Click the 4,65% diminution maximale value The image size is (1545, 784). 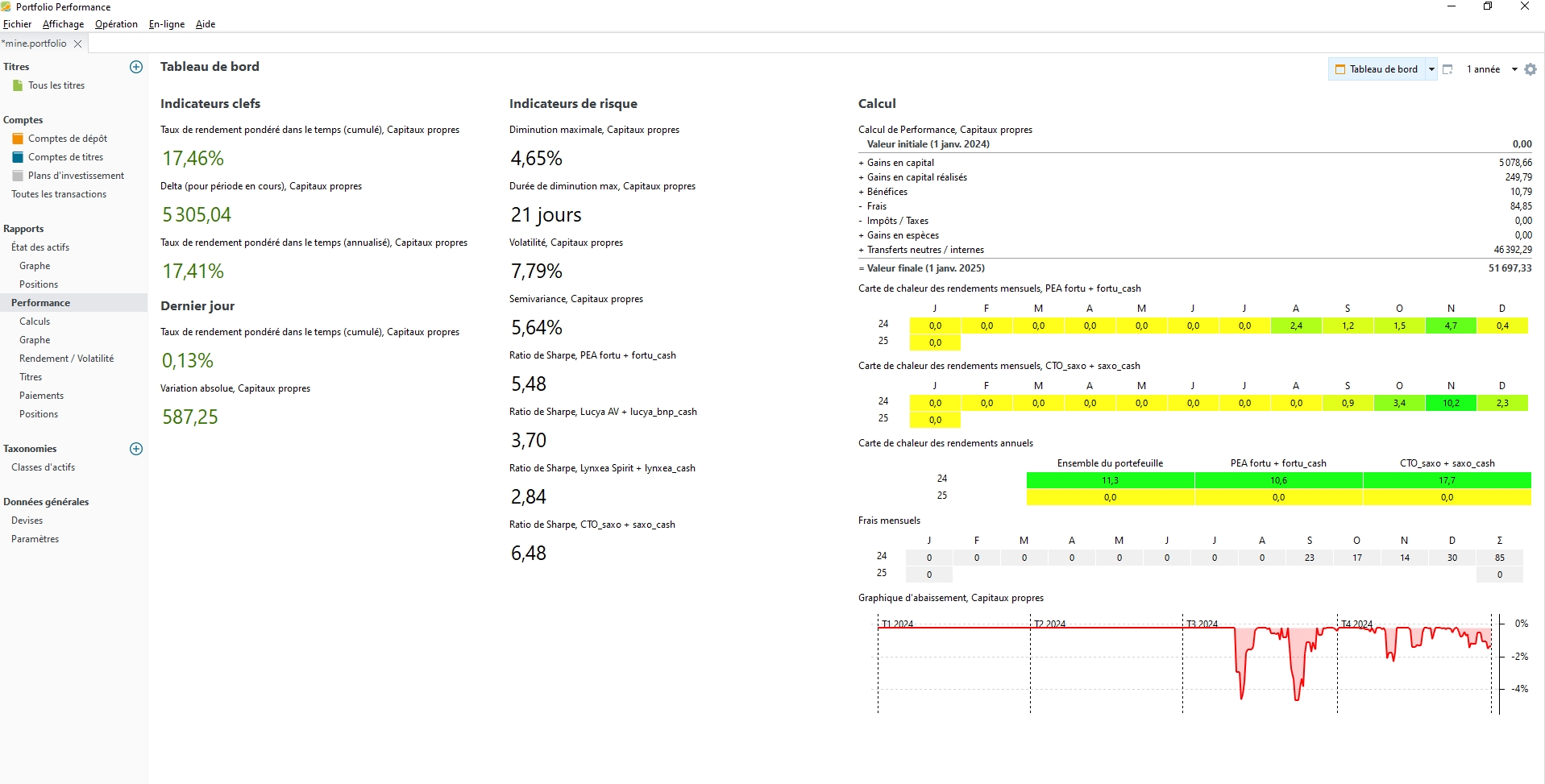537,159
